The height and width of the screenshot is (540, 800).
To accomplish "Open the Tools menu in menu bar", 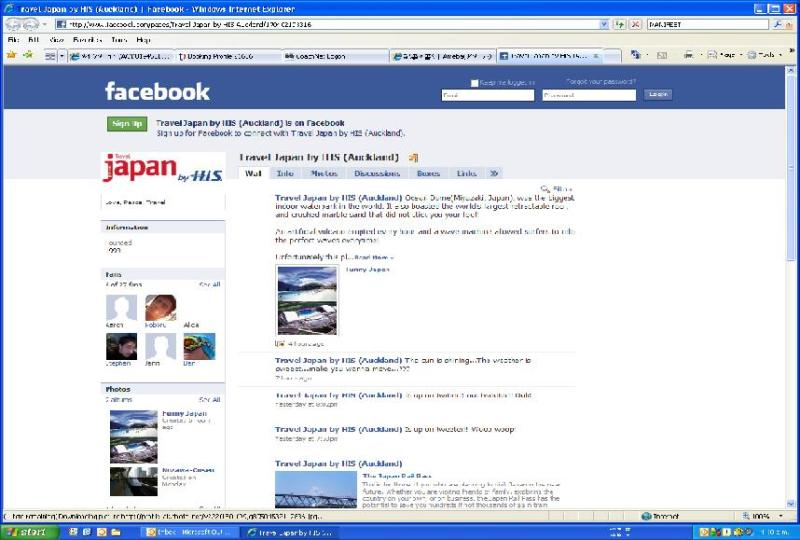I will pos(119,39).
